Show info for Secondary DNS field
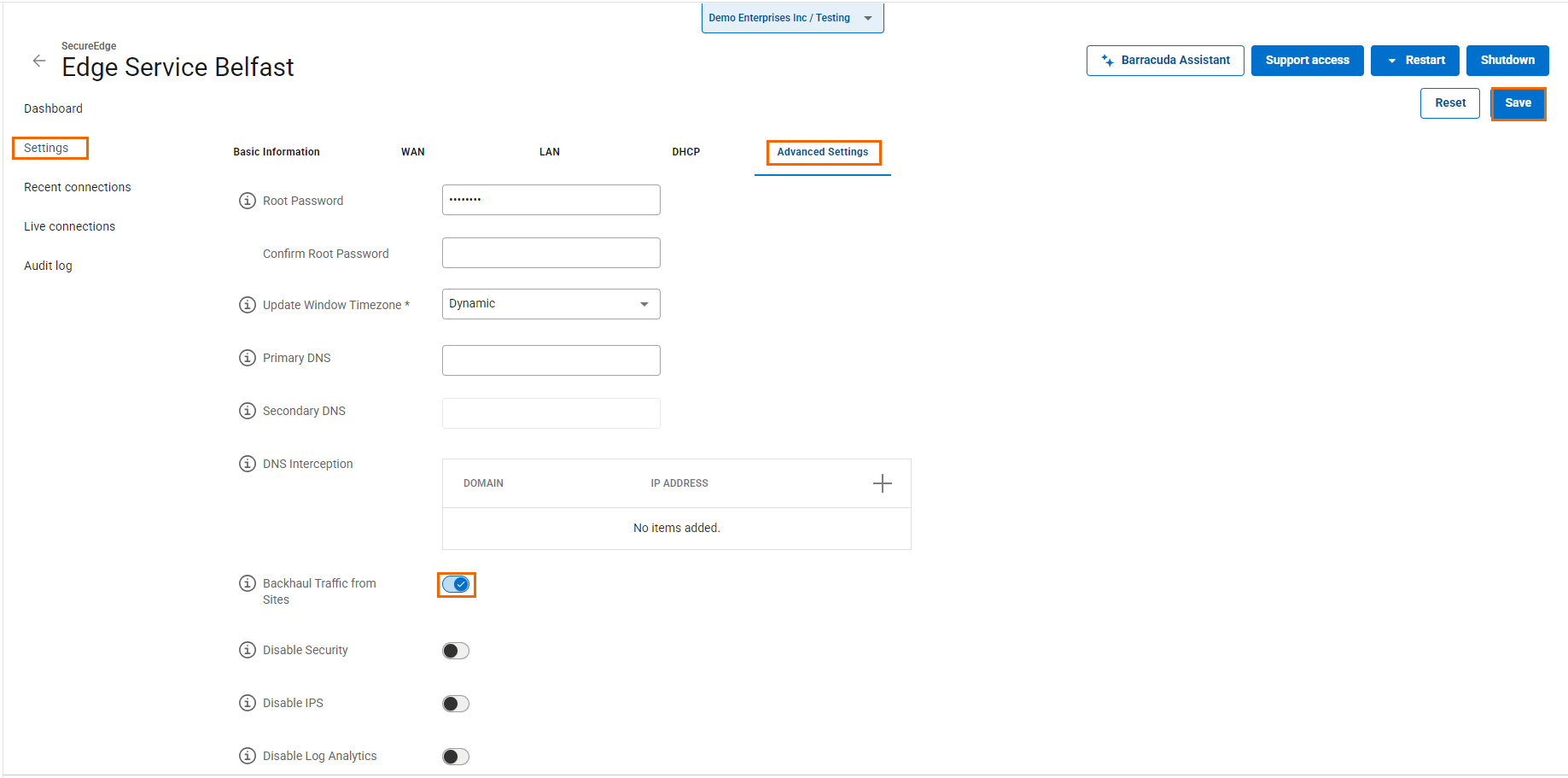The width and height of the screenshot is (1568, 778). [x=248, y=411]
